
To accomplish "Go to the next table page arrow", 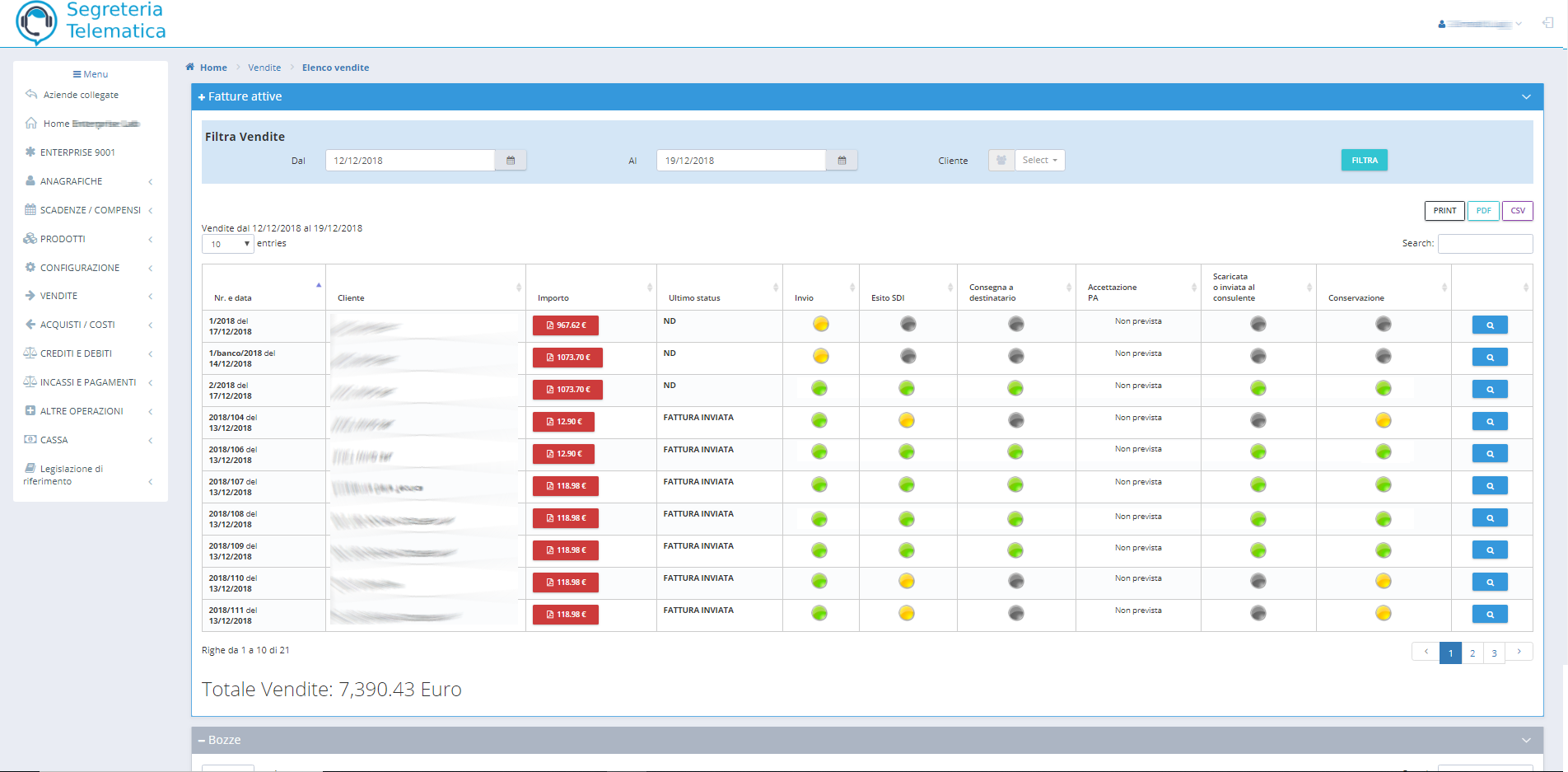I will tap(1519, 652).
